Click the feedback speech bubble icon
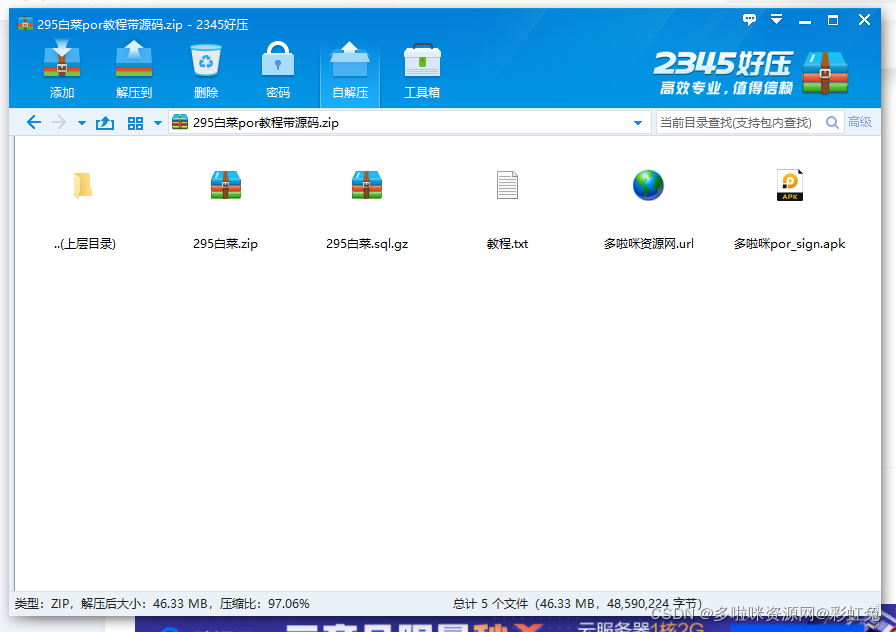Viewport: 896px width, 632px height. click(x=749, y=20)
